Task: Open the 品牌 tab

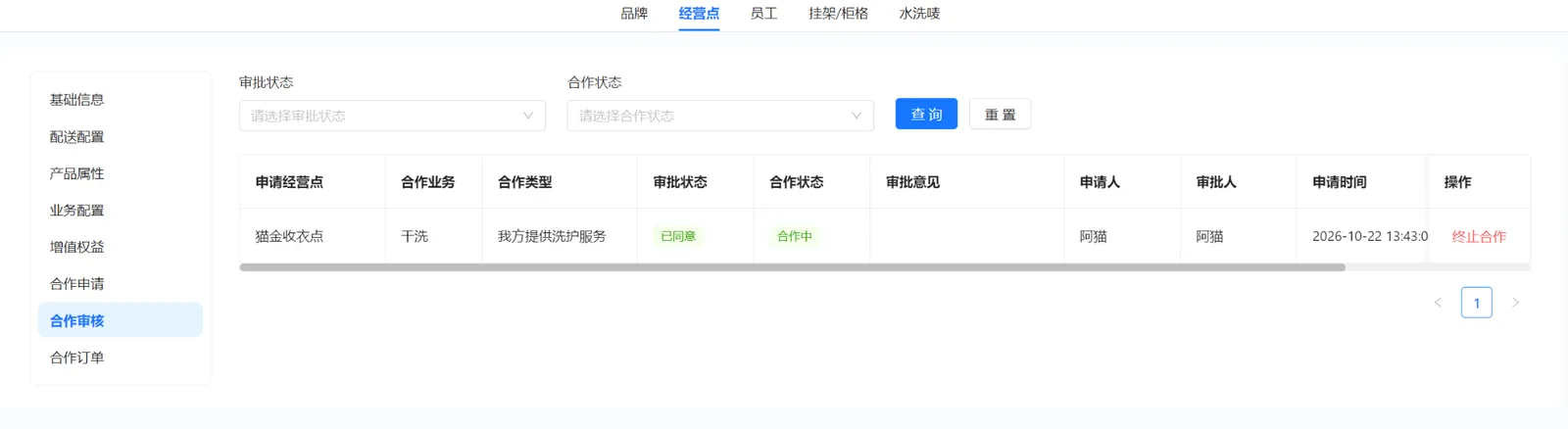Action: coord(634,14)
